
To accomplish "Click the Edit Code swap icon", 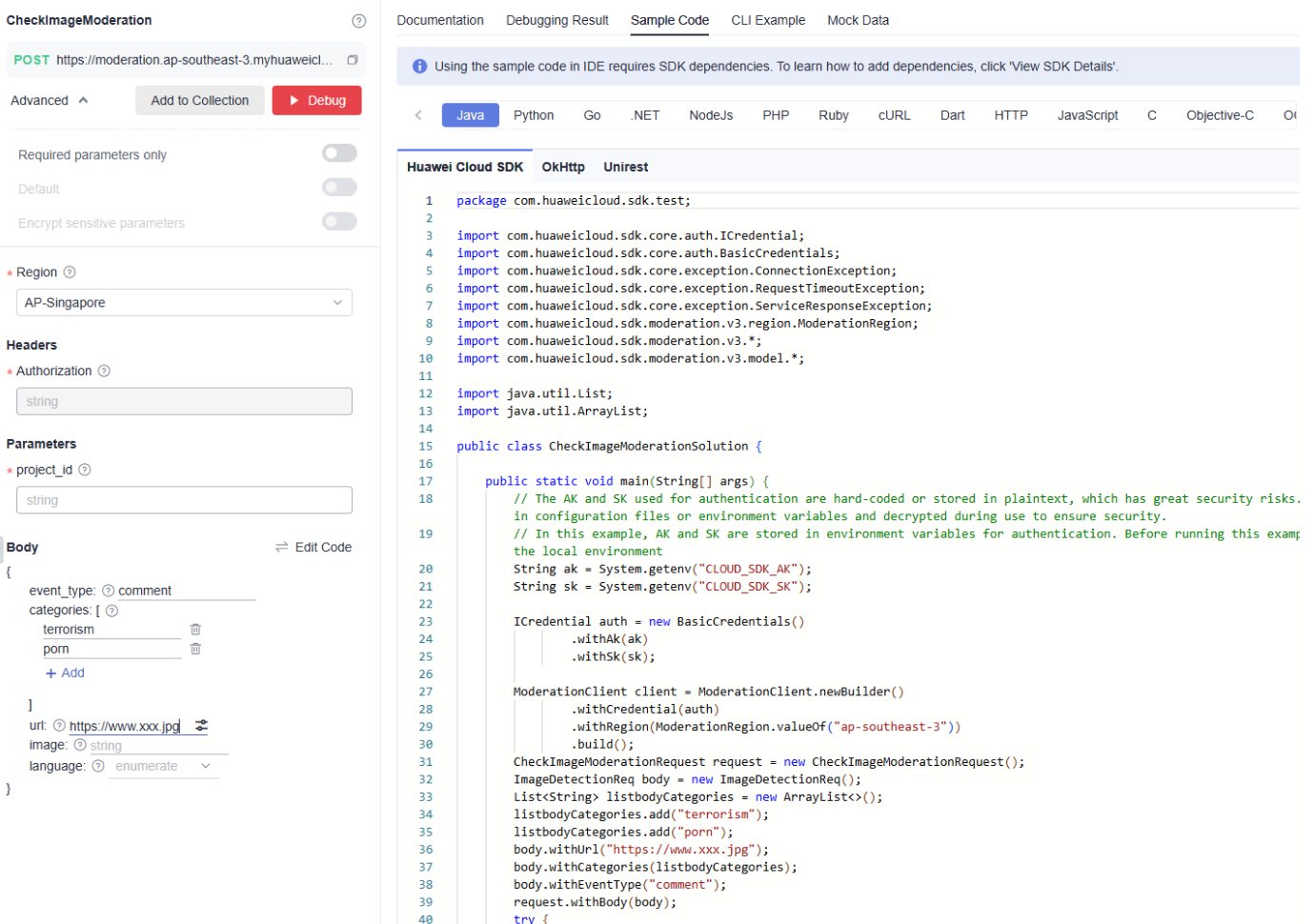I will pos(282,547).
